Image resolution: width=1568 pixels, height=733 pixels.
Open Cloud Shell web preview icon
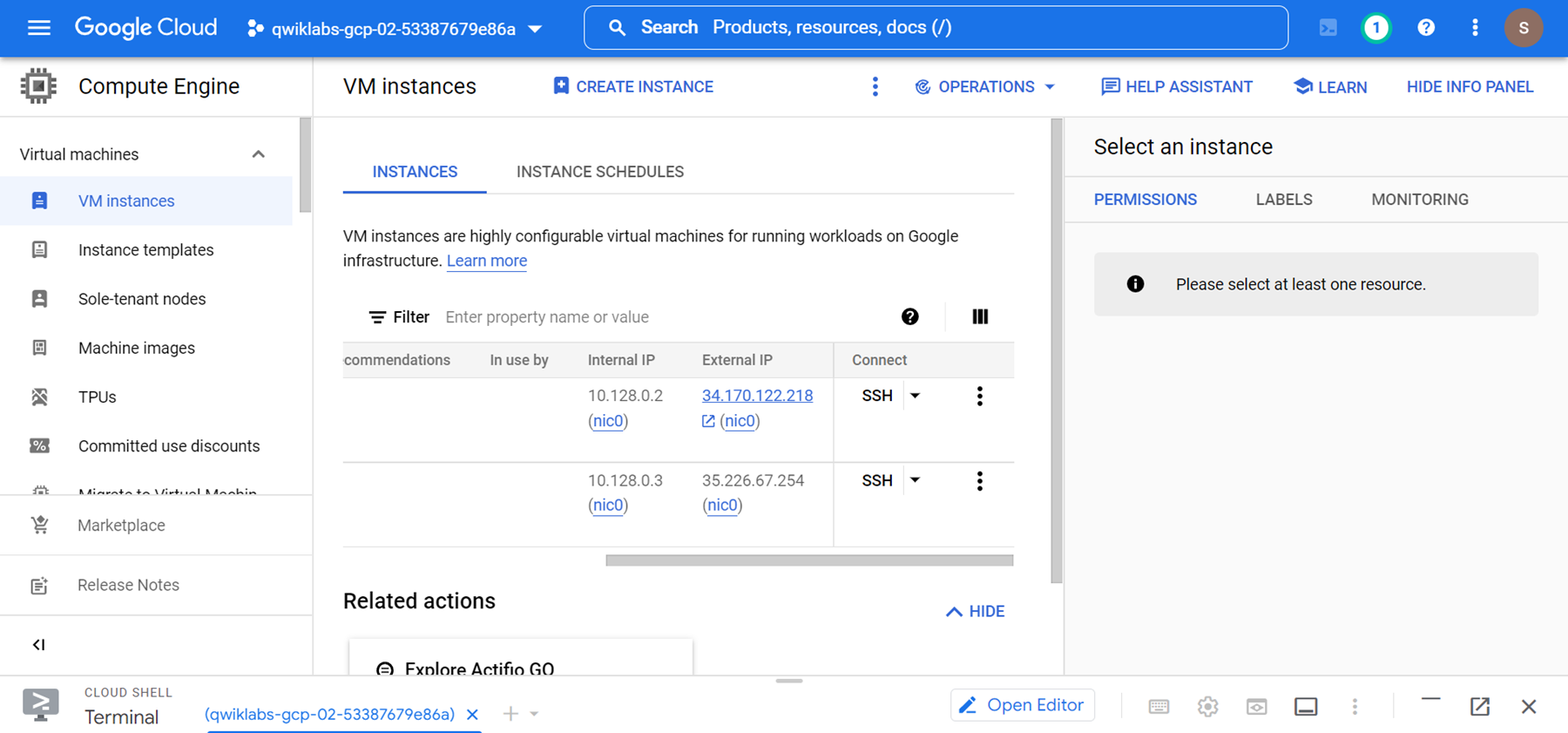point(1256,707)
